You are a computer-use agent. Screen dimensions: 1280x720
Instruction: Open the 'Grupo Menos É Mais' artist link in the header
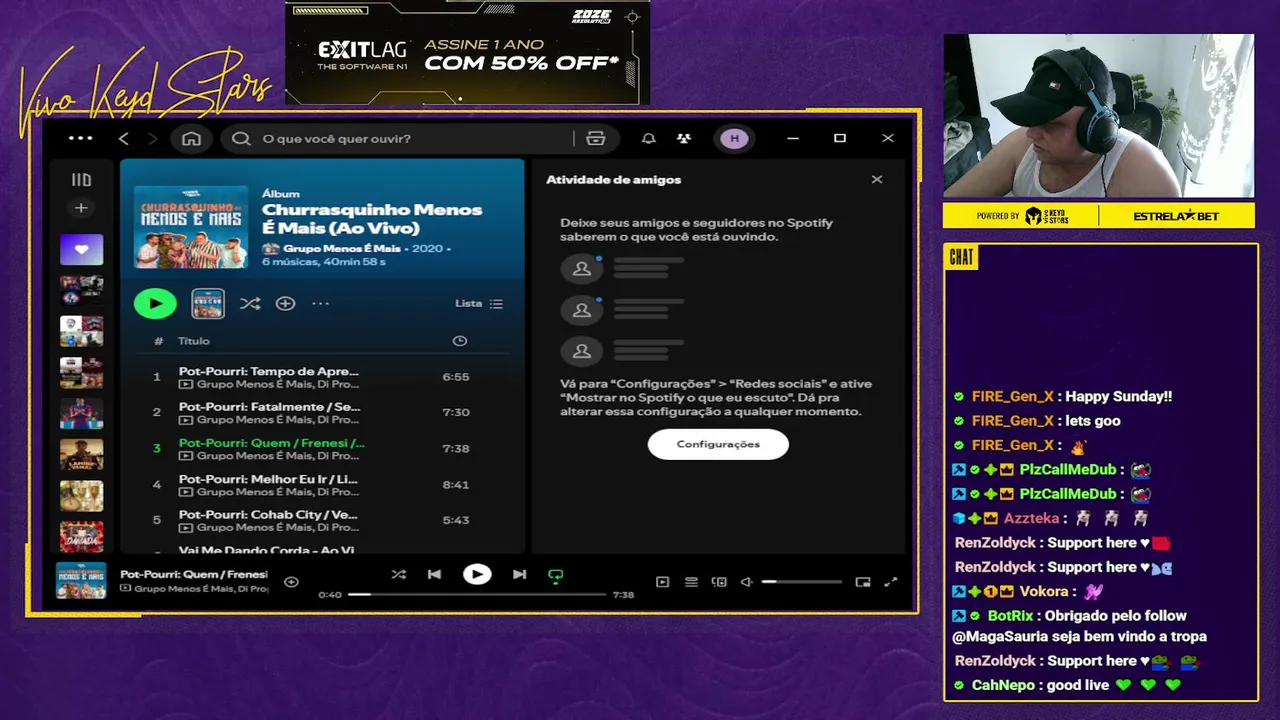pyautogui.click(x=341, y=248)
